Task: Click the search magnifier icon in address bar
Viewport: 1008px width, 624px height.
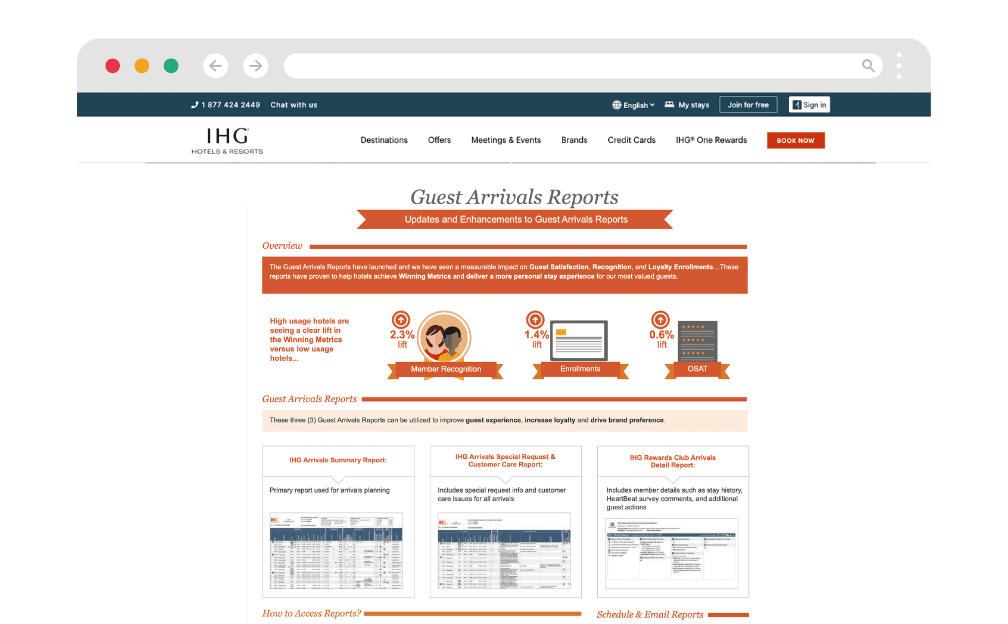Action: [868, 66]
